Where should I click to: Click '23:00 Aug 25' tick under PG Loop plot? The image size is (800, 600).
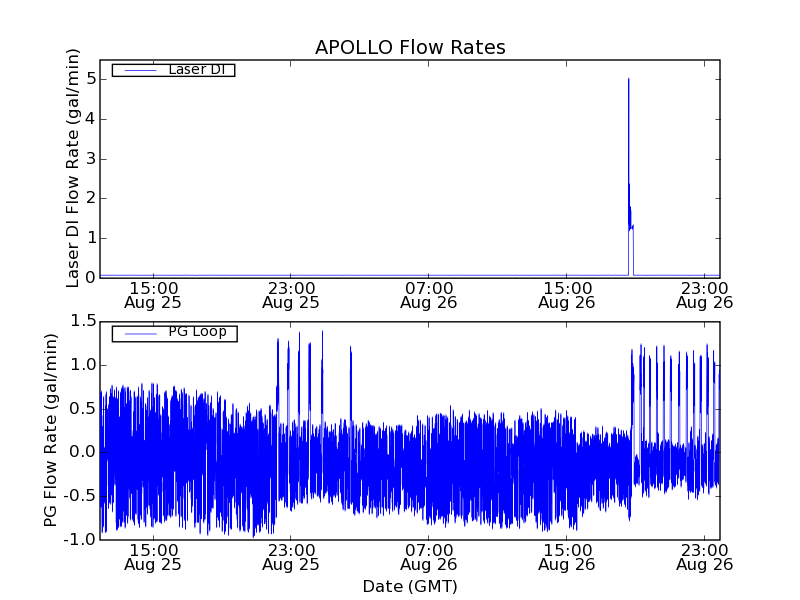pos(291,557)
